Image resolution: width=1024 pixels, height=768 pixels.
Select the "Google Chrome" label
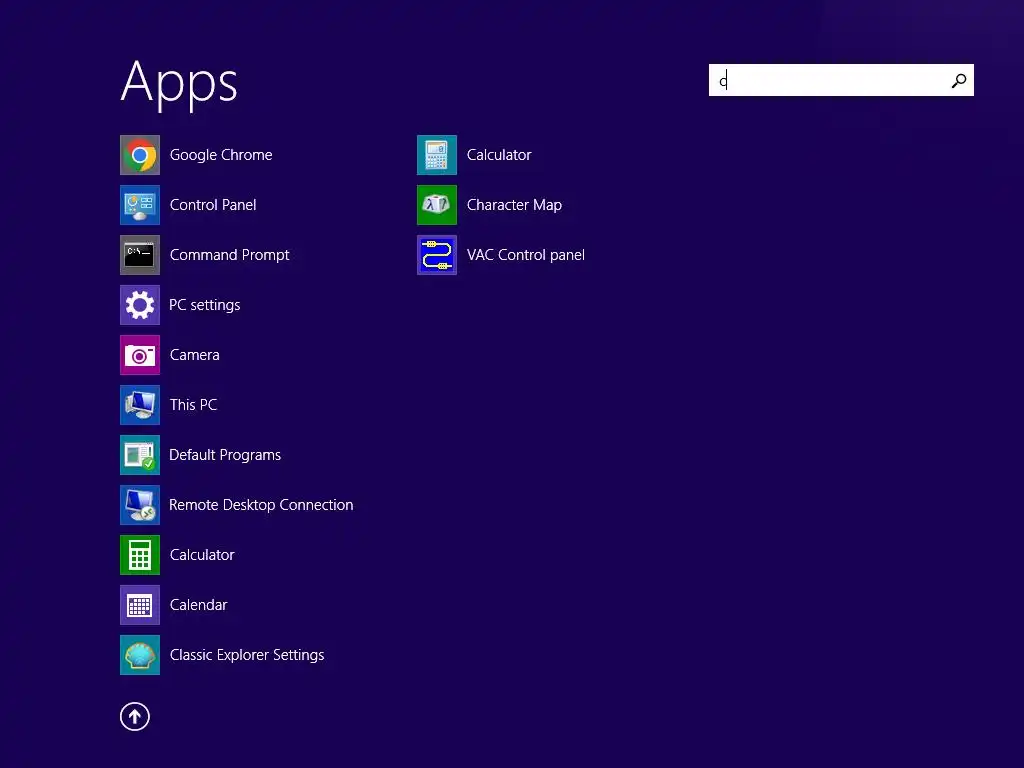tap(221, 155)
